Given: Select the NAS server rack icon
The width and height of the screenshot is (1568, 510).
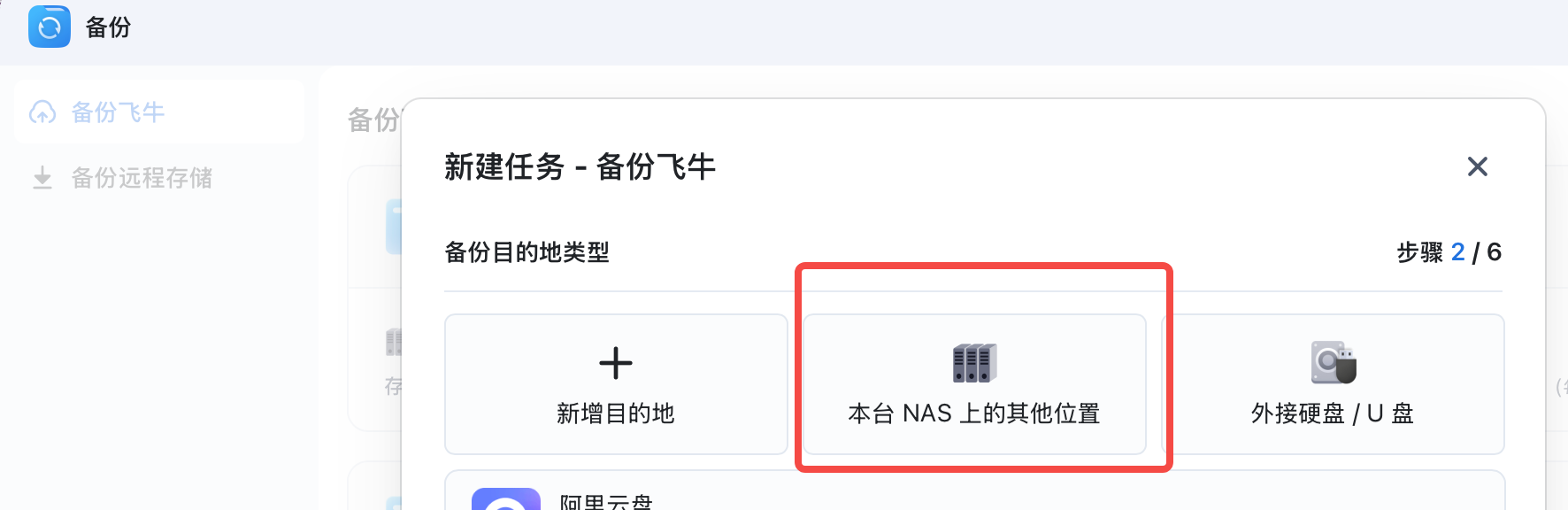Looking at the screenshot, I should (974, 363).
